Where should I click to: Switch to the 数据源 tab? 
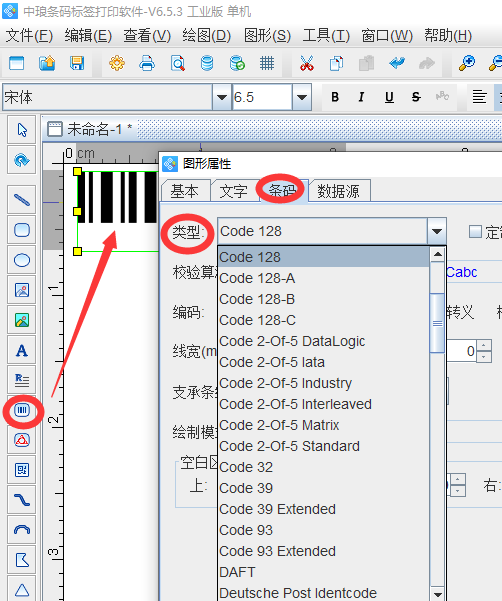339,190
